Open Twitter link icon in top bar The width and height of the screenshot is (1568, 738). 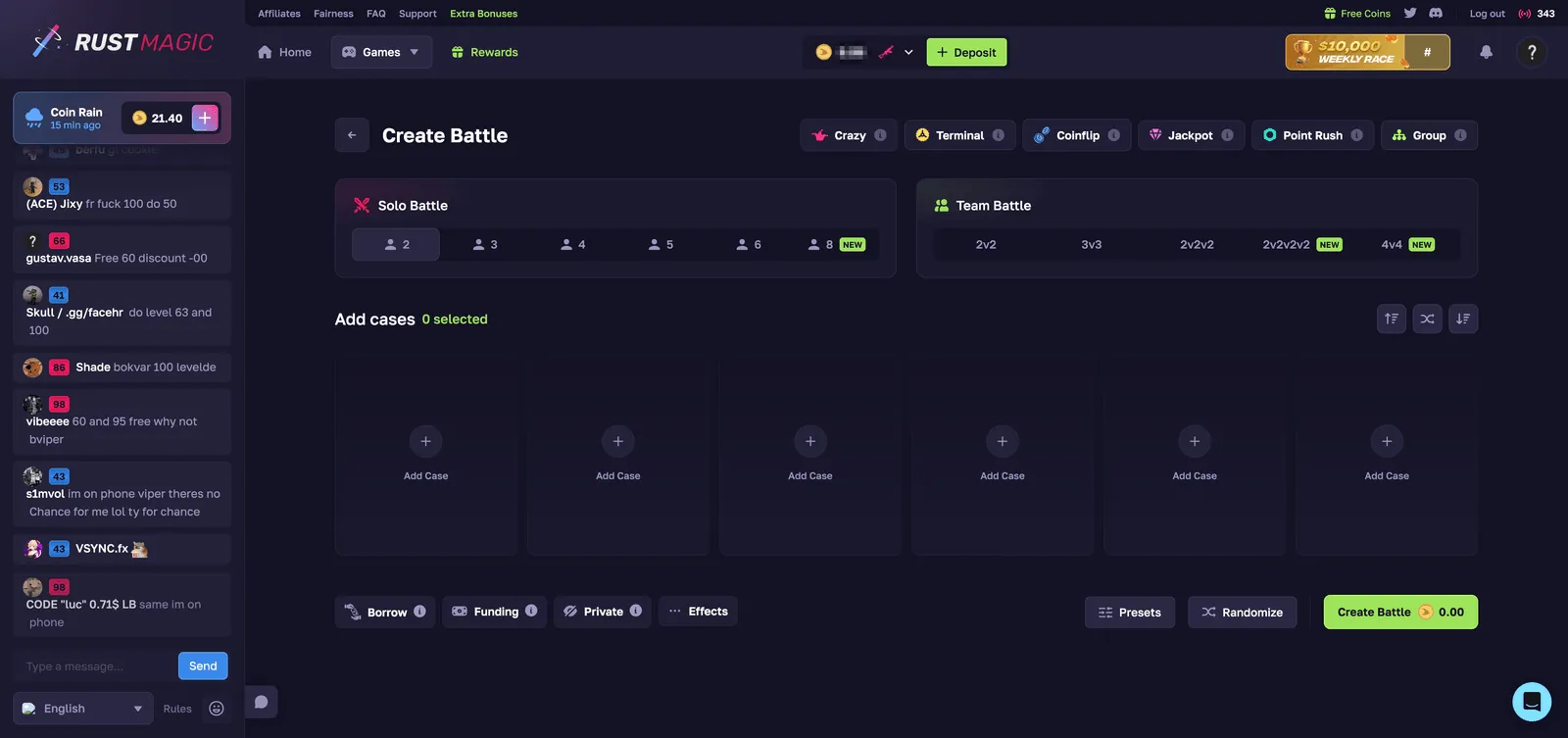[x=1409, y=13]
